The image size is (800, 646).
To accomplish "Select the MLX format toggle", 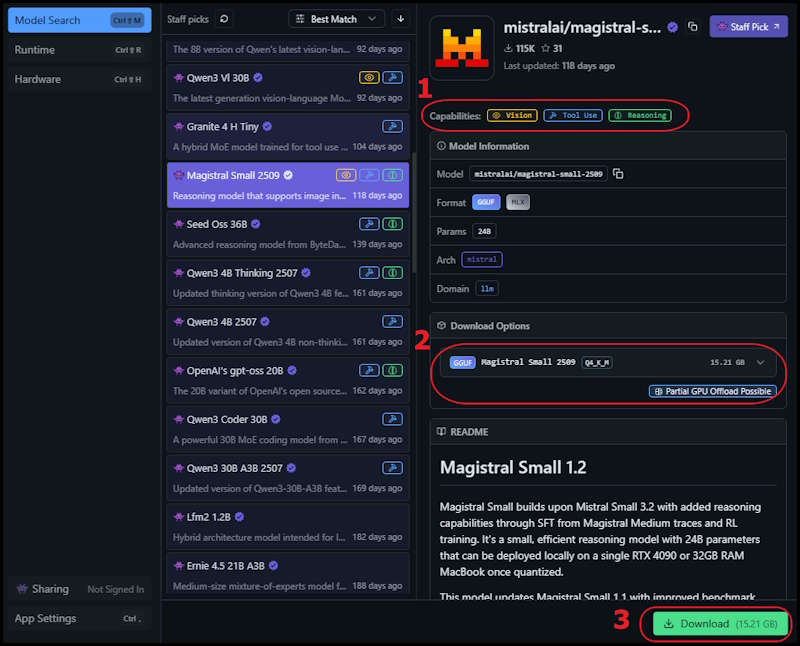I will click(518, 203).
